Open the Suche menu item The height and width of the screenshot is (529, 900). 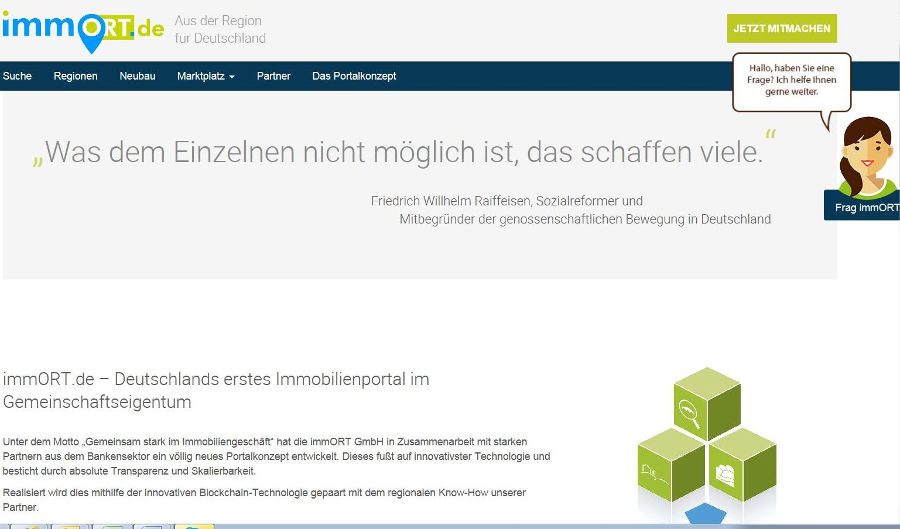(17, 76)
